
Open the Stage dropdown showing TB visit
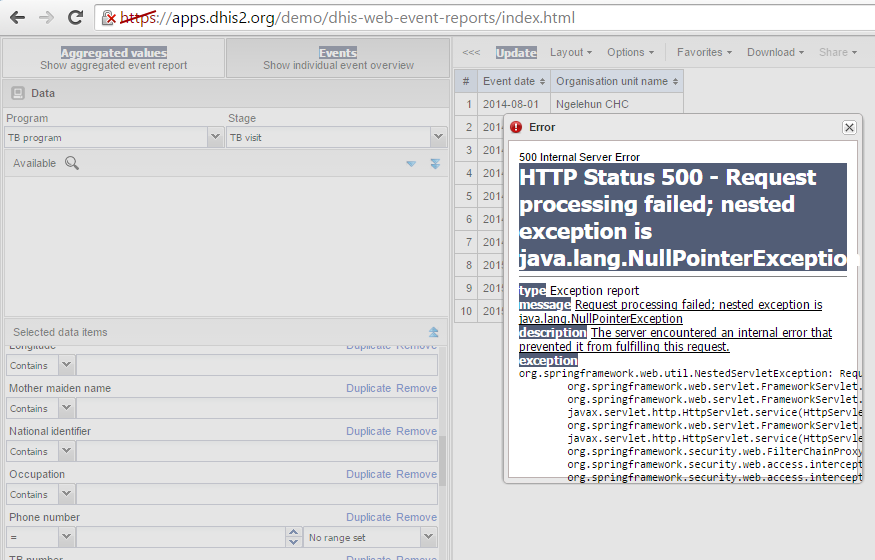(438, 137)
